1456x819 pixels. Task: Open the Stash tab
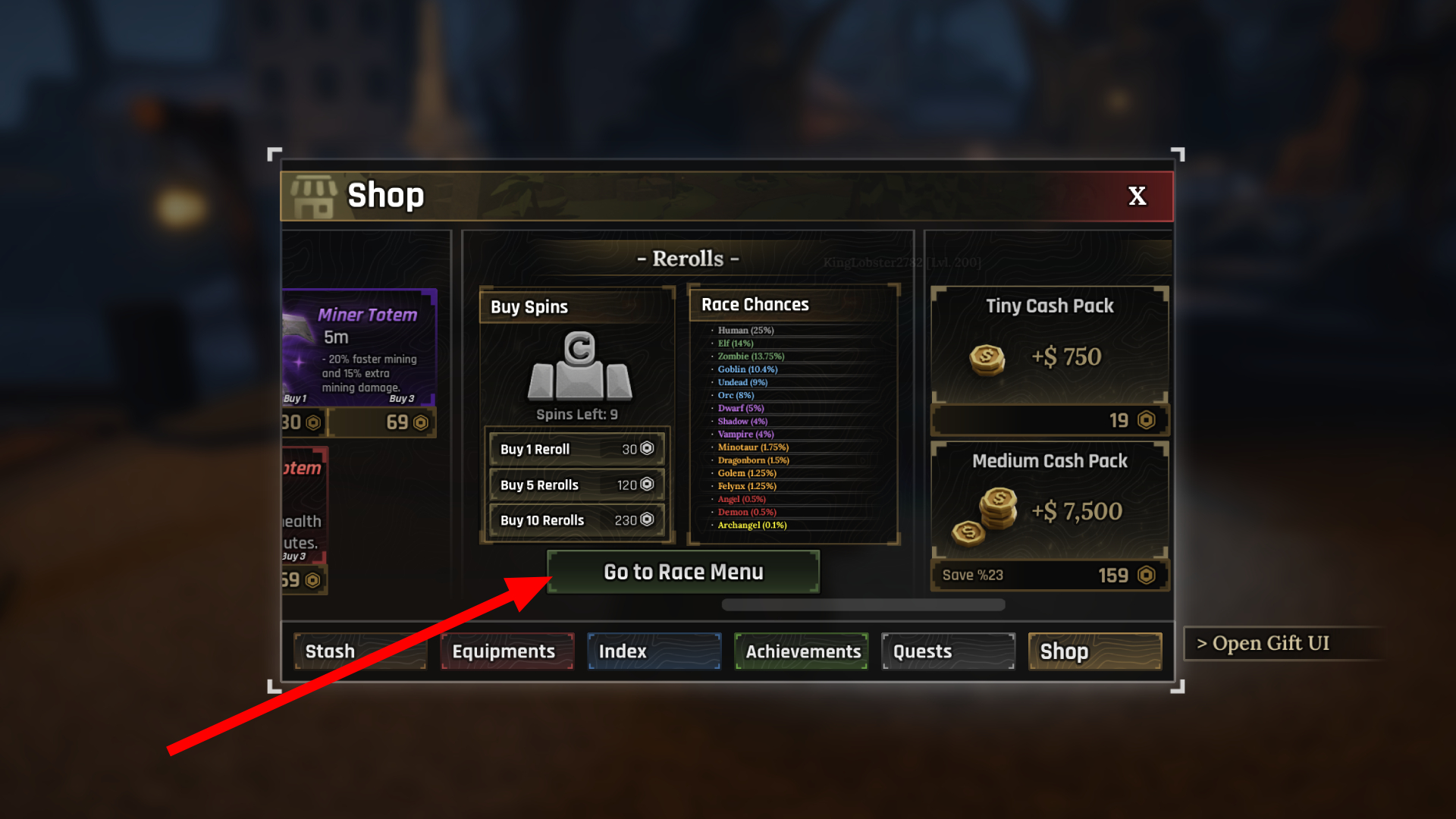(x=360, y=651)
